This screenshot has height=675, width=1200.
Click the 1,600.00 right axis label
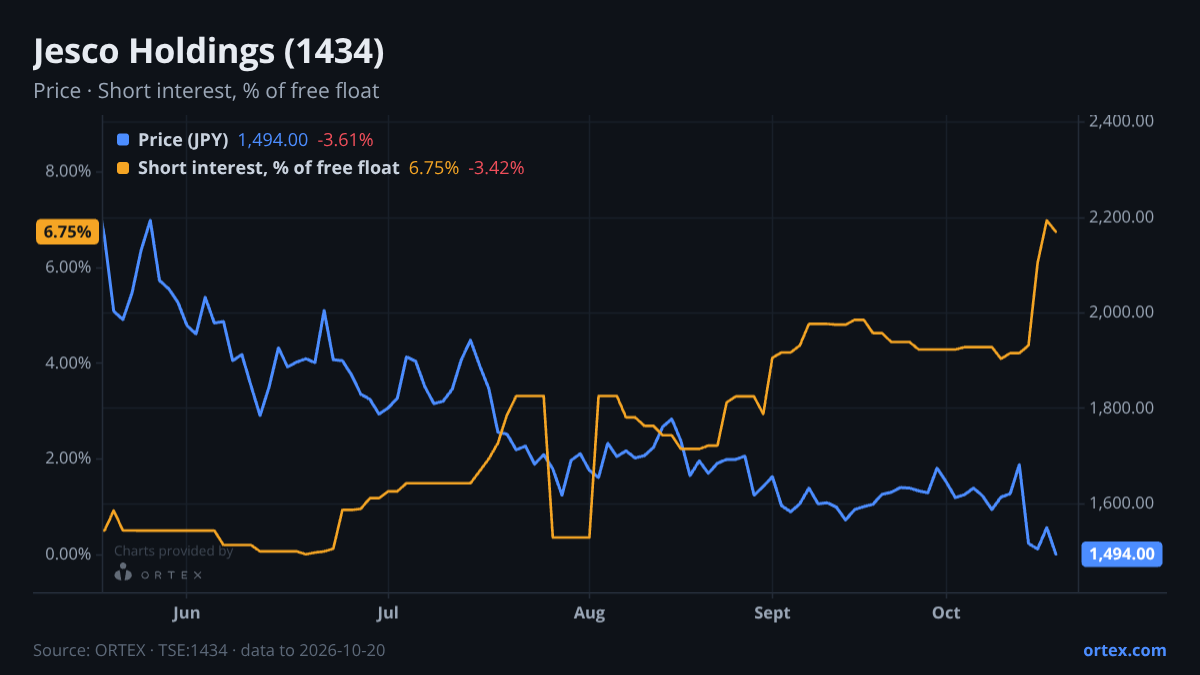point(1122,503)
